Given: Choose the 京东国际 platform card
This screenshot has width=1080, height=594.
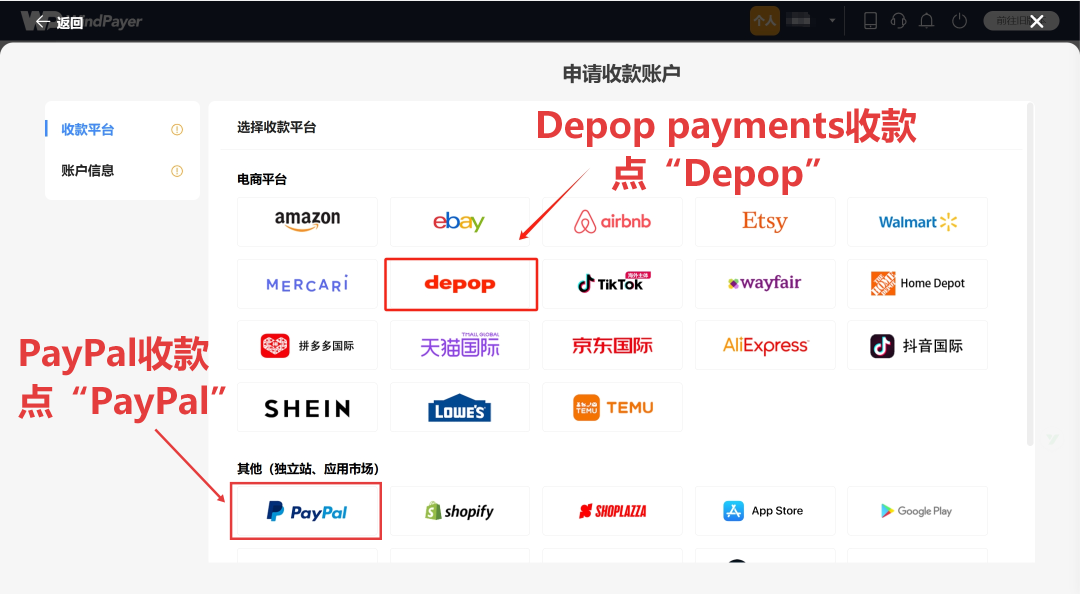Looking at the screenshot, I should tap(612, 345).
